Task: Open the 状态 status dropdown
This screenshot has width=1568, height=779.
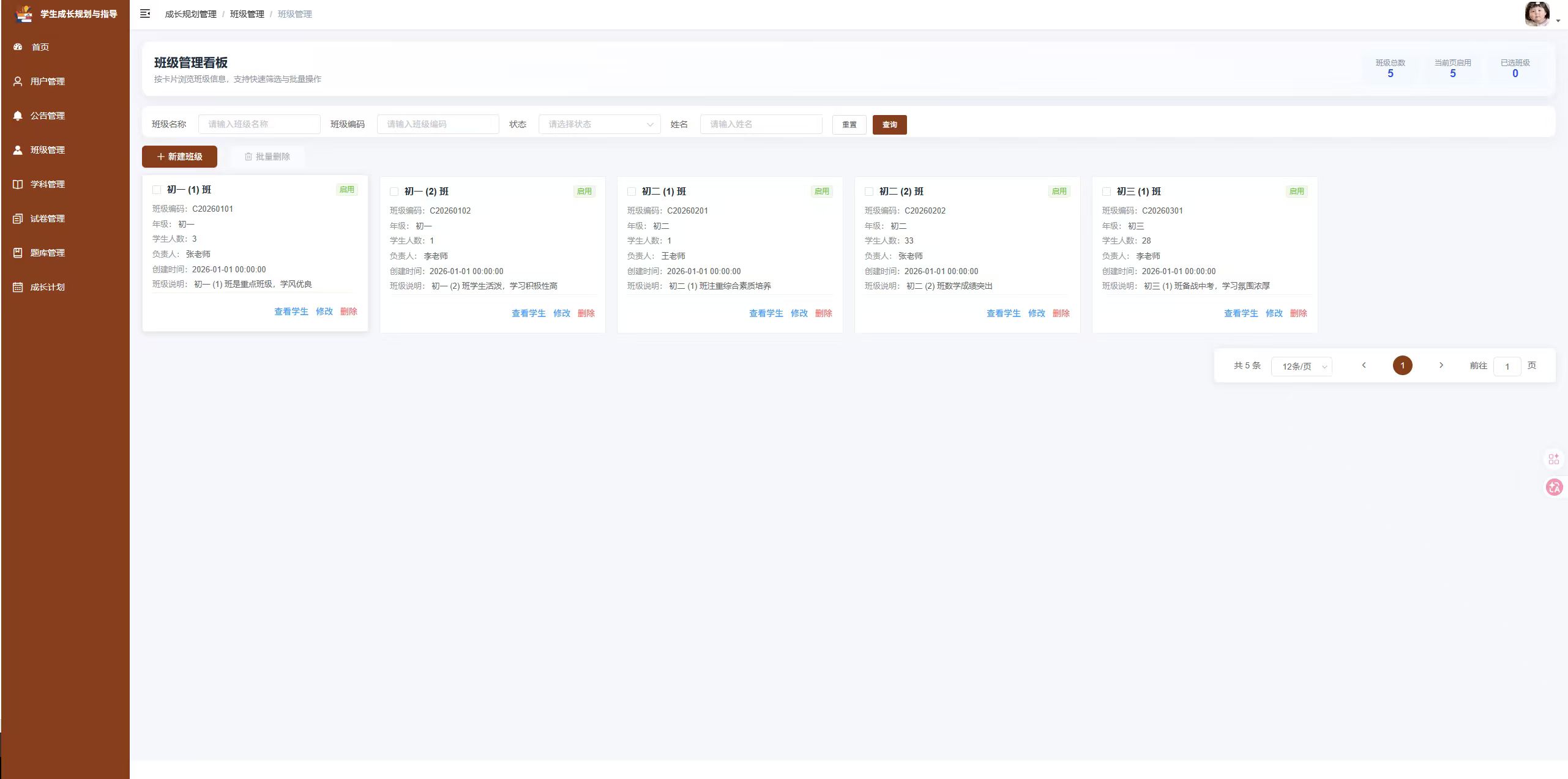Action: [599, 124]
